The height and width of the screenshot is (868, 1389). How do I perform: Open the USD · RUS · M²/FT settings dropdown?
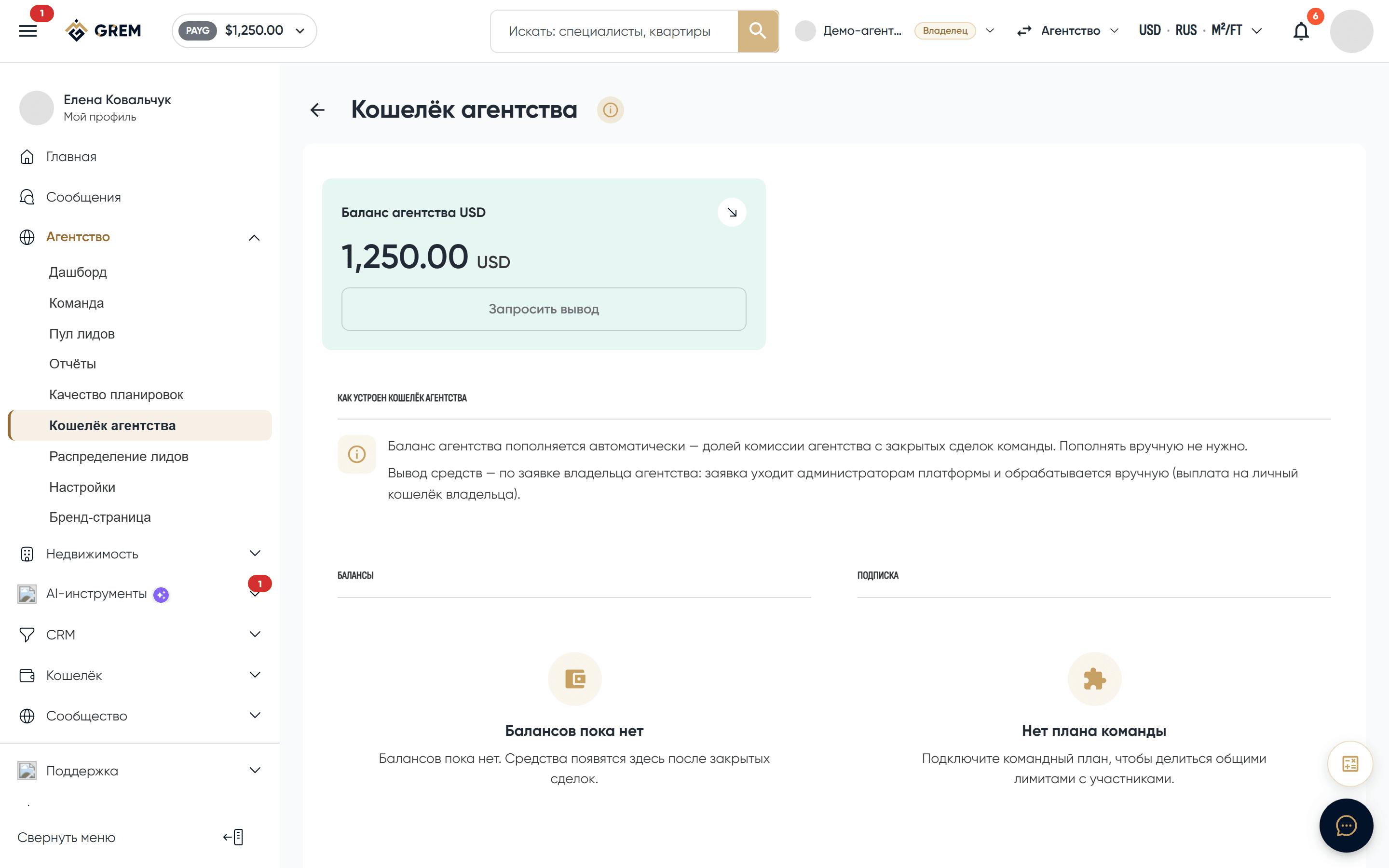[1200, 31]
